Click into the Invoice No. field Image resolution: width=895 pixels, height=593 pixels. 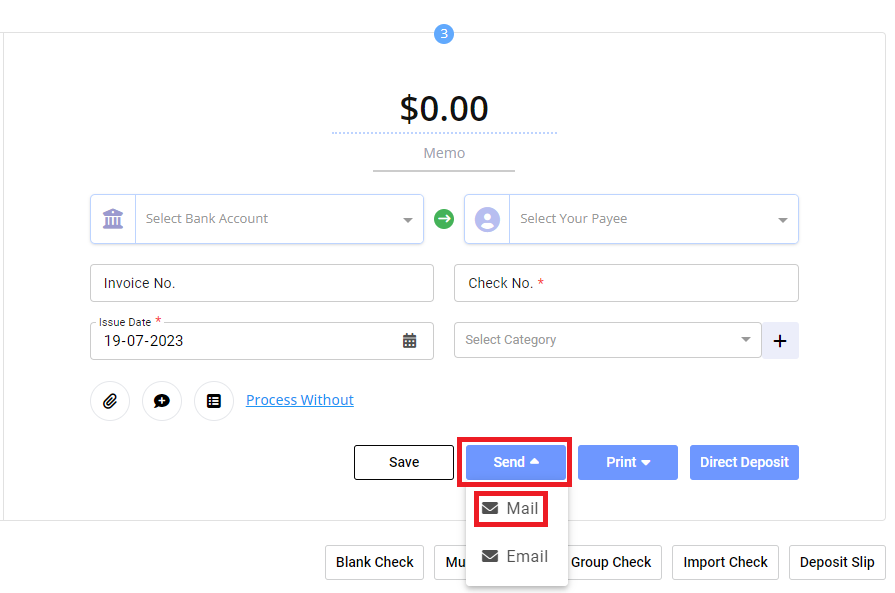pos(262,283)
